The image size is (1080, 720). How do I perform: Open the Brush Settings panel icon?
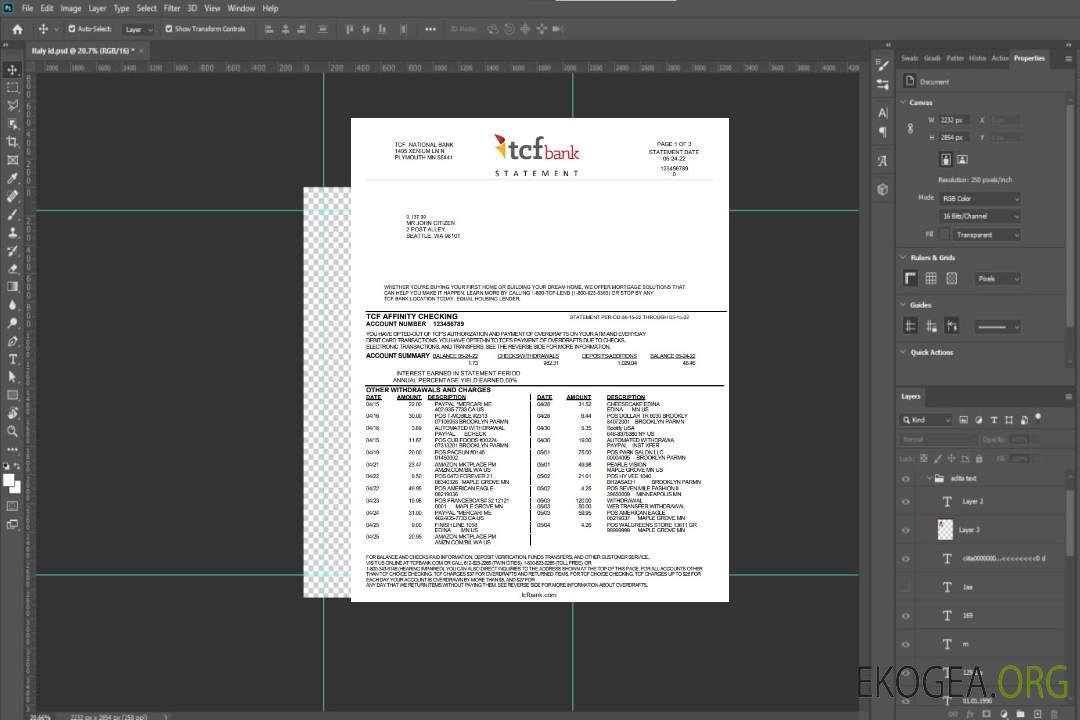tap(882, 65)
